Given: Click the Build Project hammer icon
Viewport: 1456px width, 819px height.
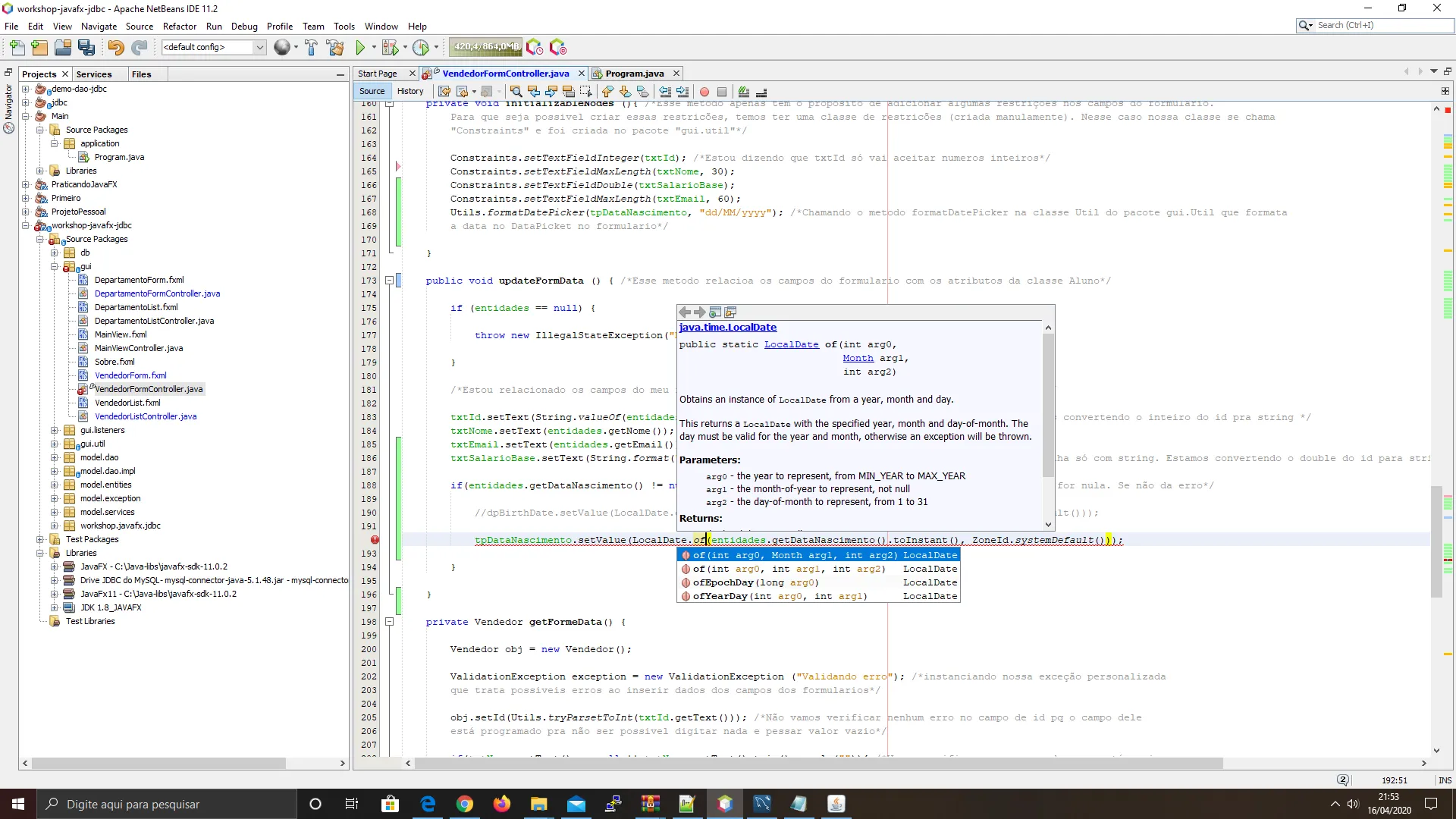Looking at the screenshot, I should coord(311,48).
